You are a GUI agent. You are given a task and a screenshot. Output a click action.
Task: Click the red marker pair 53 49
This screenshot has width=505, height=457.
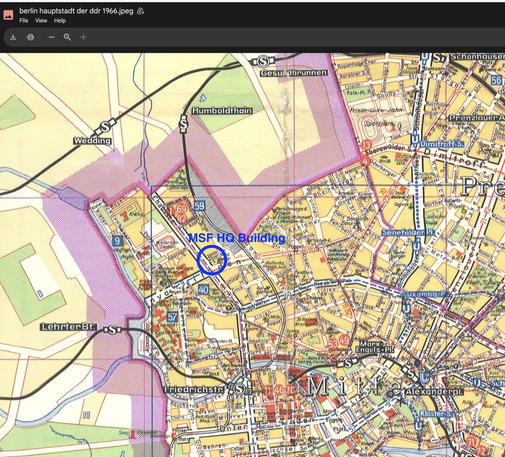(339, 342)
